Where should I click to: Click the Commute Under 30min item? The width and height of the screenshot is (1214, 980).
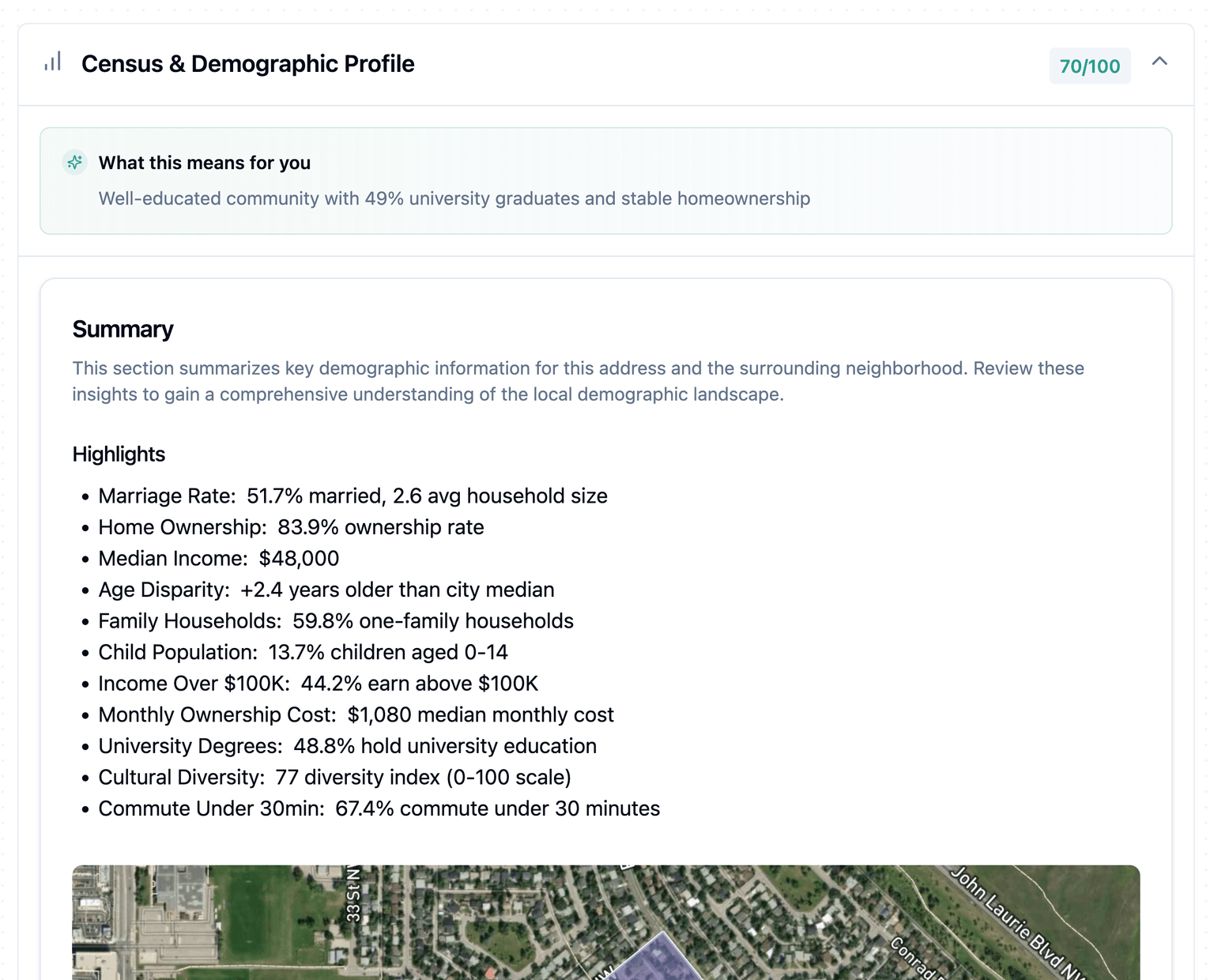(x=379, y=808)
